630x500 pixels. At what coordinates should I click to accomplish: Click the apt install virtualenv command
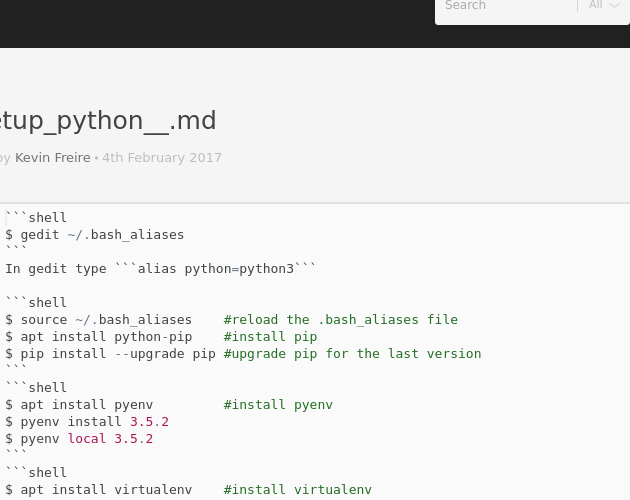tap(98, 490)
